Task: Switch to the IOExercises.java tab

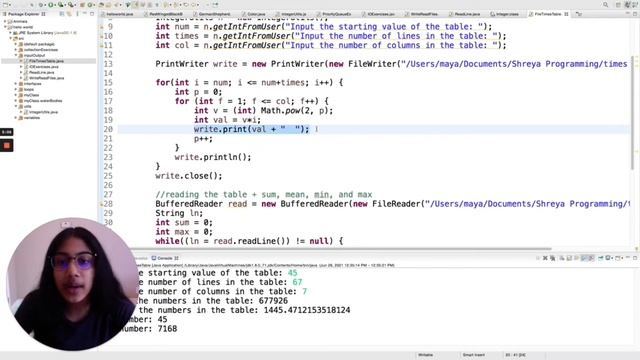Action: click(378, 14)
